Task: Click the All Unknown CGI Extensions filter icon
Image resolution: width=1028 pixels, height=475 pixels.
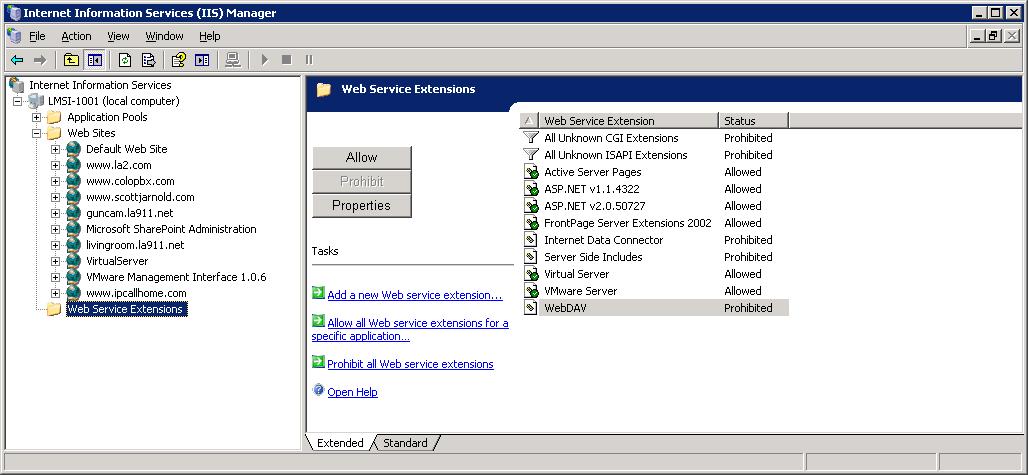Action: pyautogui.click(x=530, y=138)
